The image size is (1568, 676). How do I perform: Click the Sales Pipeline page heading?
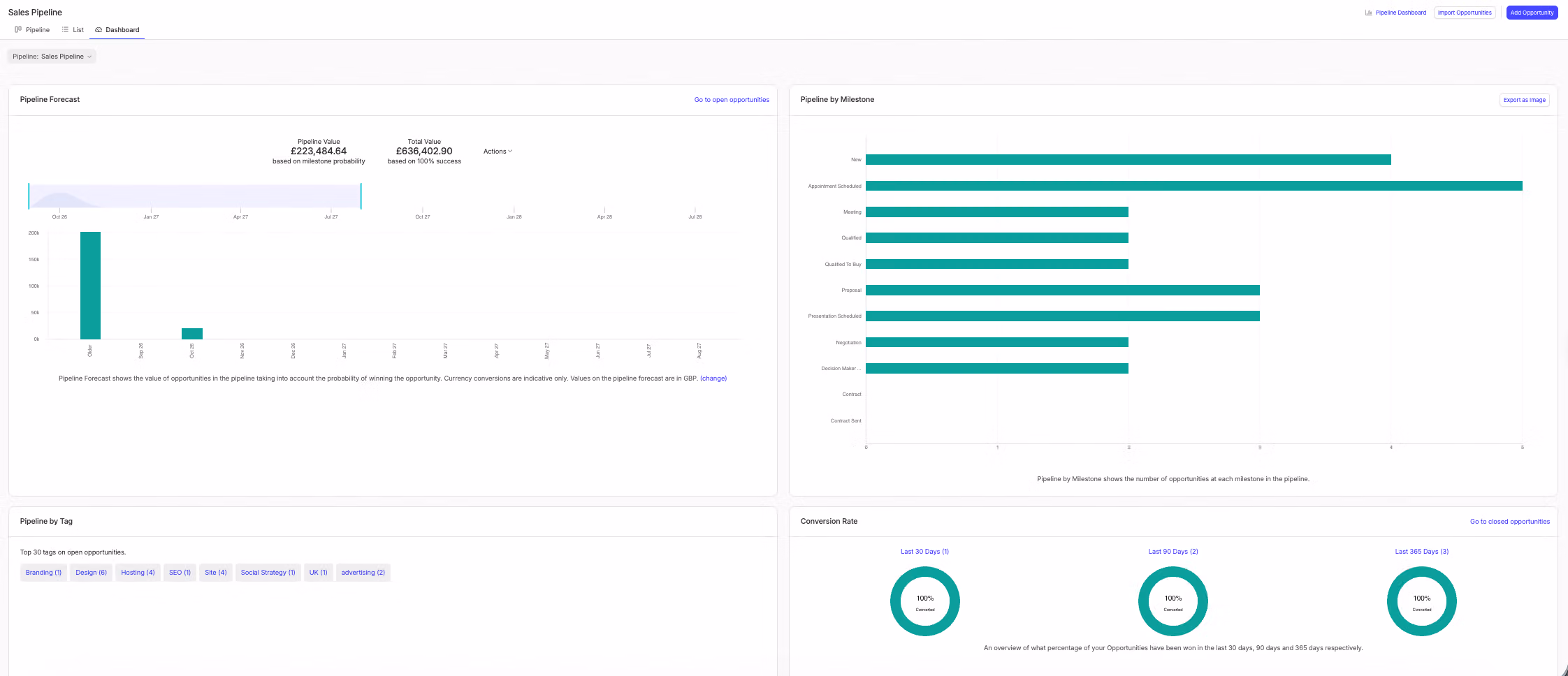tap(35, 13)
